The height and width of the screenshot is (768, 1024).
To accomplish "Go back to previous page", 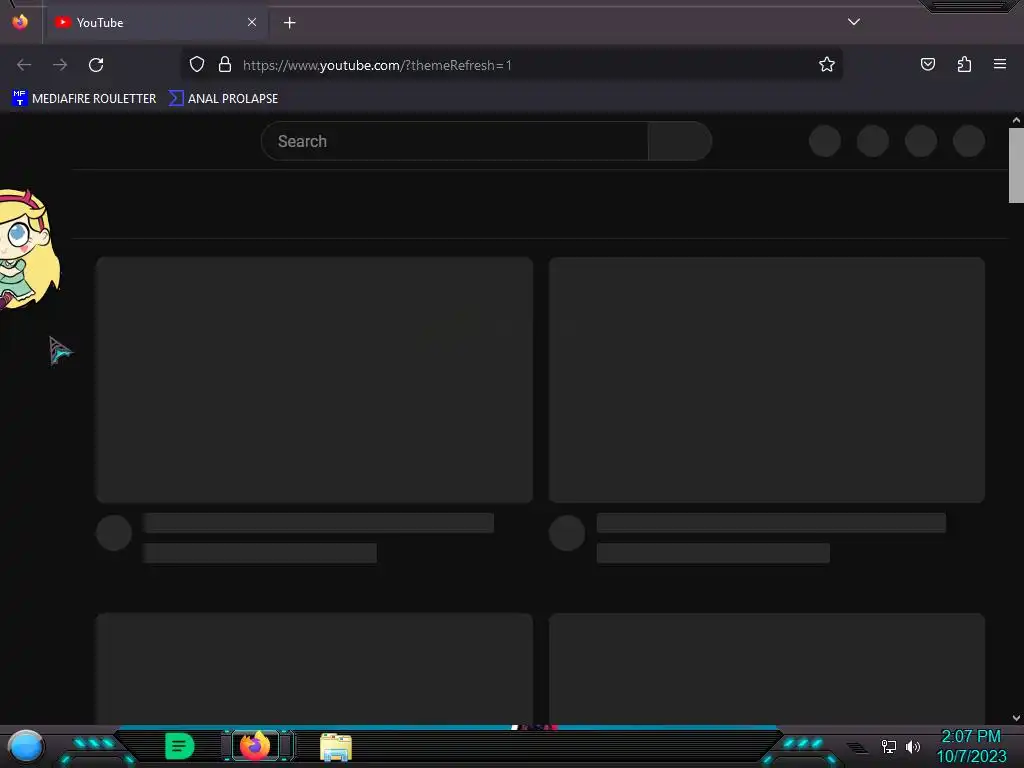I will click(24, 65).
